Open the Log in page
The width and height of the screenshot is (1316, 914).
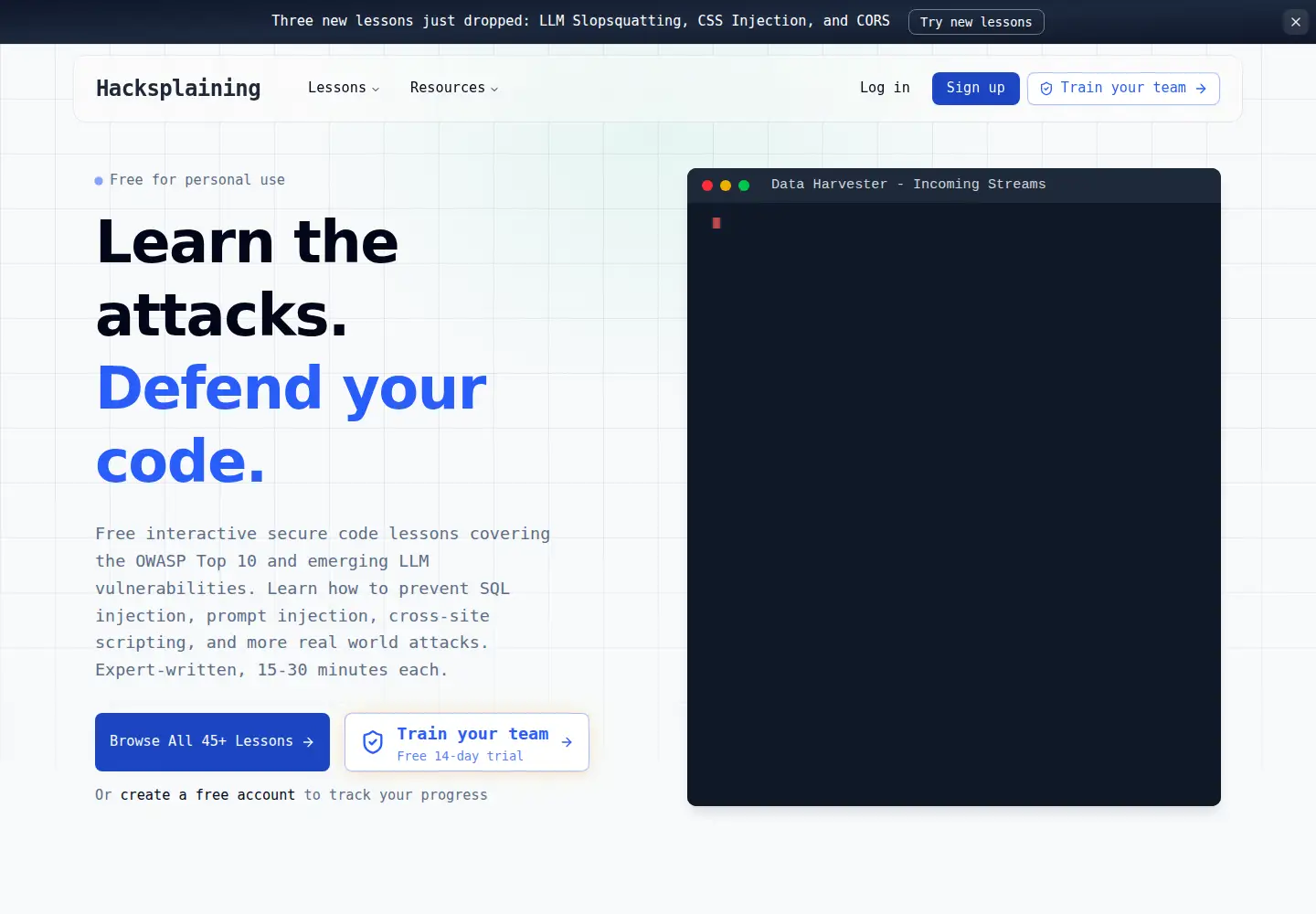[885, 88]
